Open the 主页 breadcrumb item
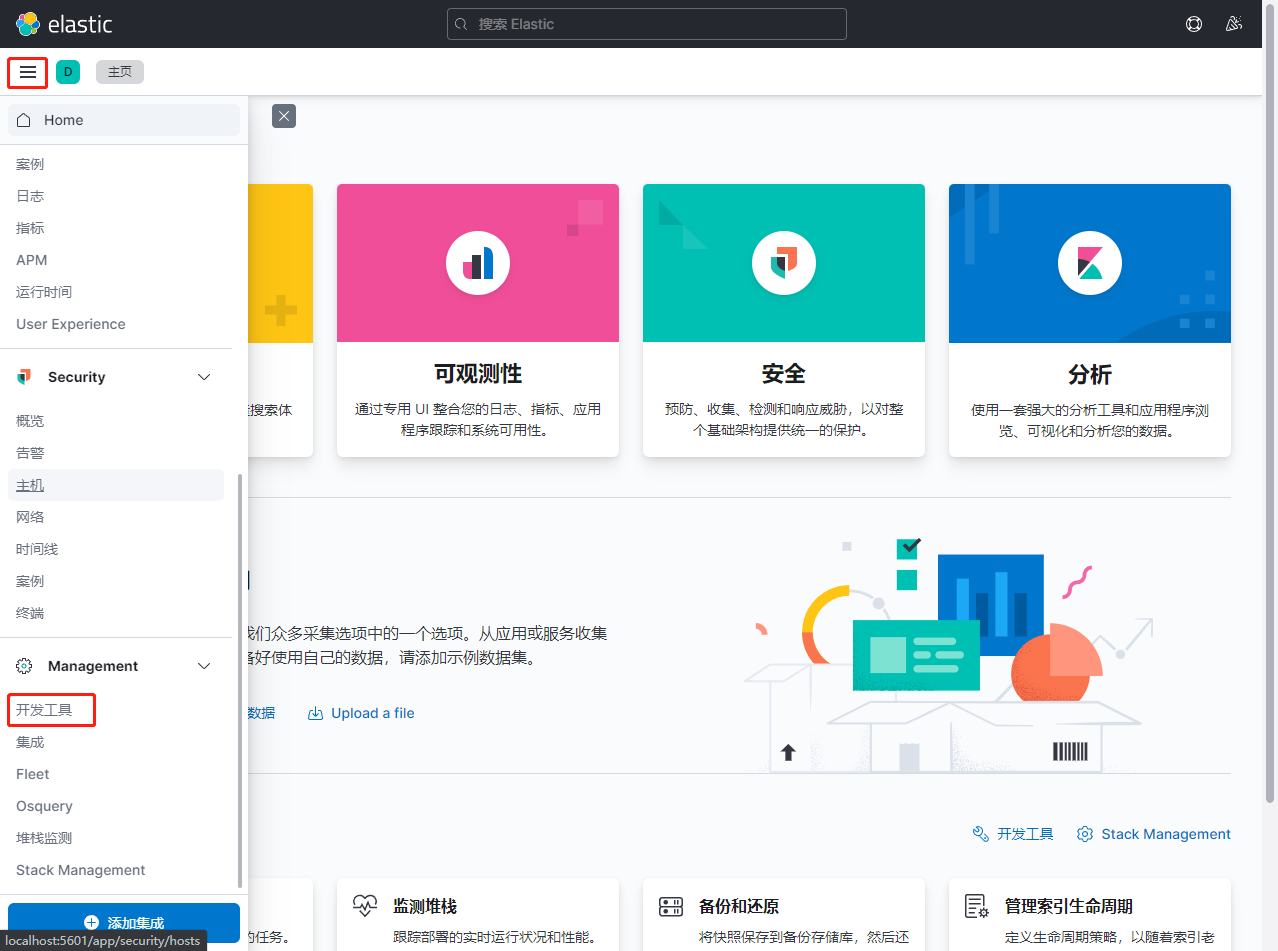Image resolution: width=1278 pixels, height=951 pixels. [119, 72]
